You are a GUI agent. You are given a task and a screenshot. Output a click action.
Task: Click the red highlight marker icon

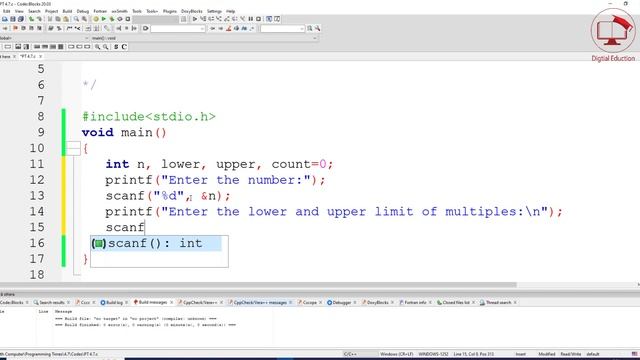[229, 28]
